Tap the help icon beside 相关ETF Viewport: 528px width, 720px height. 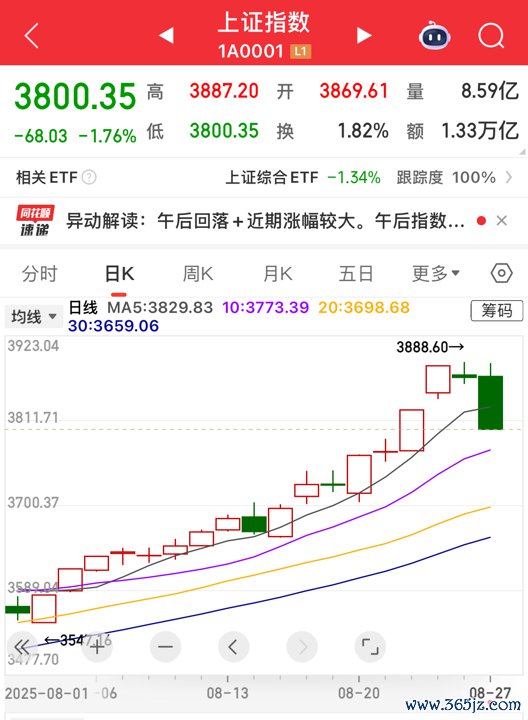tap(89, 177)
